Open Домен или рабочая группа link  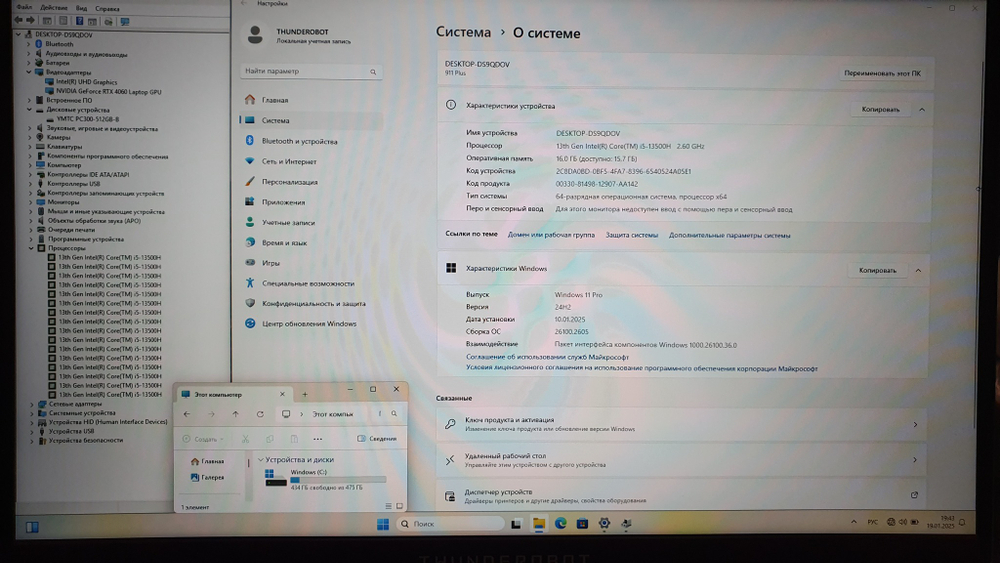pos(551,235)
